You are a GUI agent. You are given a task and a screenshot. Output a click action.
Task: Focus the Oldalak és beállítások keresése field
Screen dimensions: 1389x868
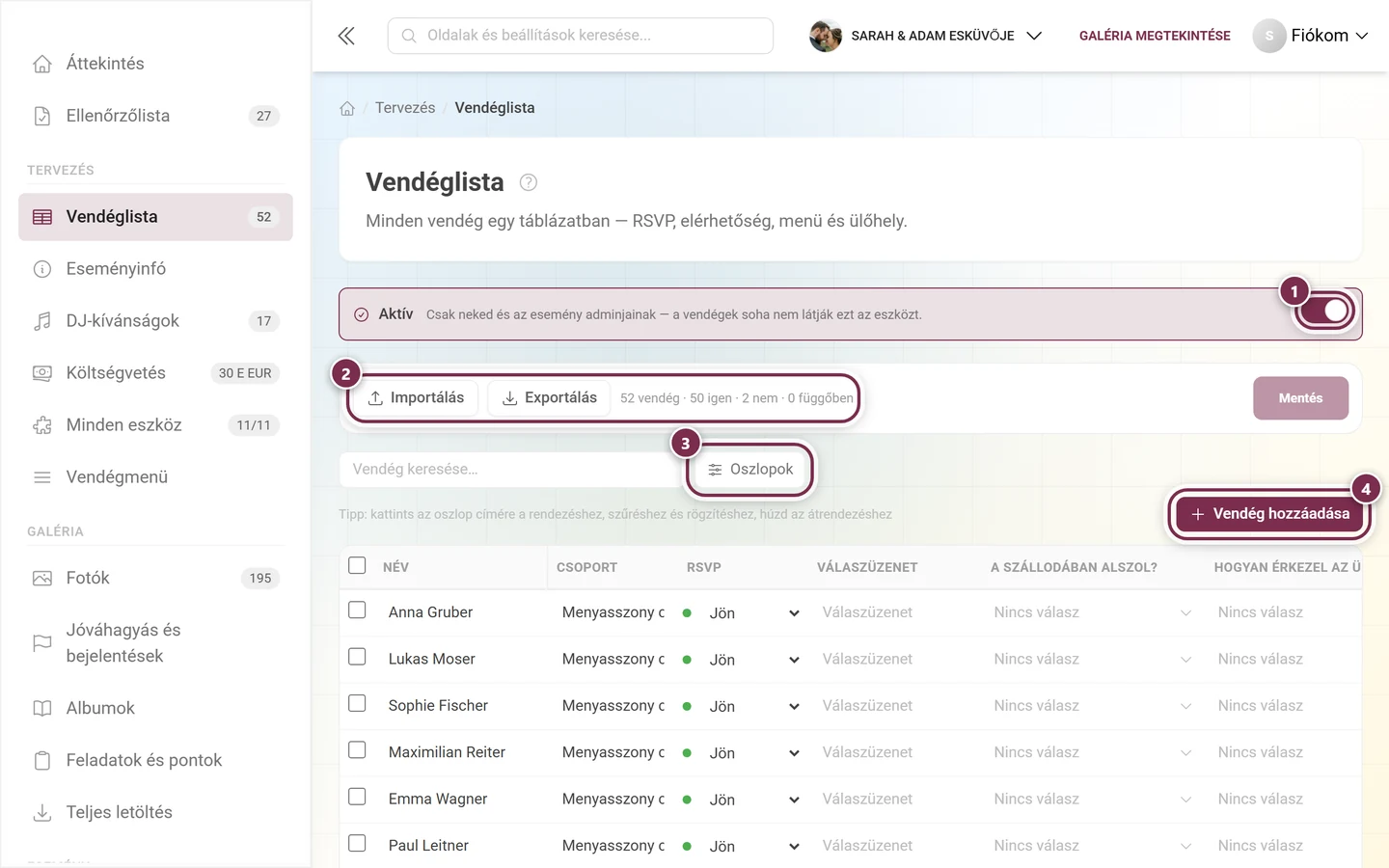(x=581, y=36)
